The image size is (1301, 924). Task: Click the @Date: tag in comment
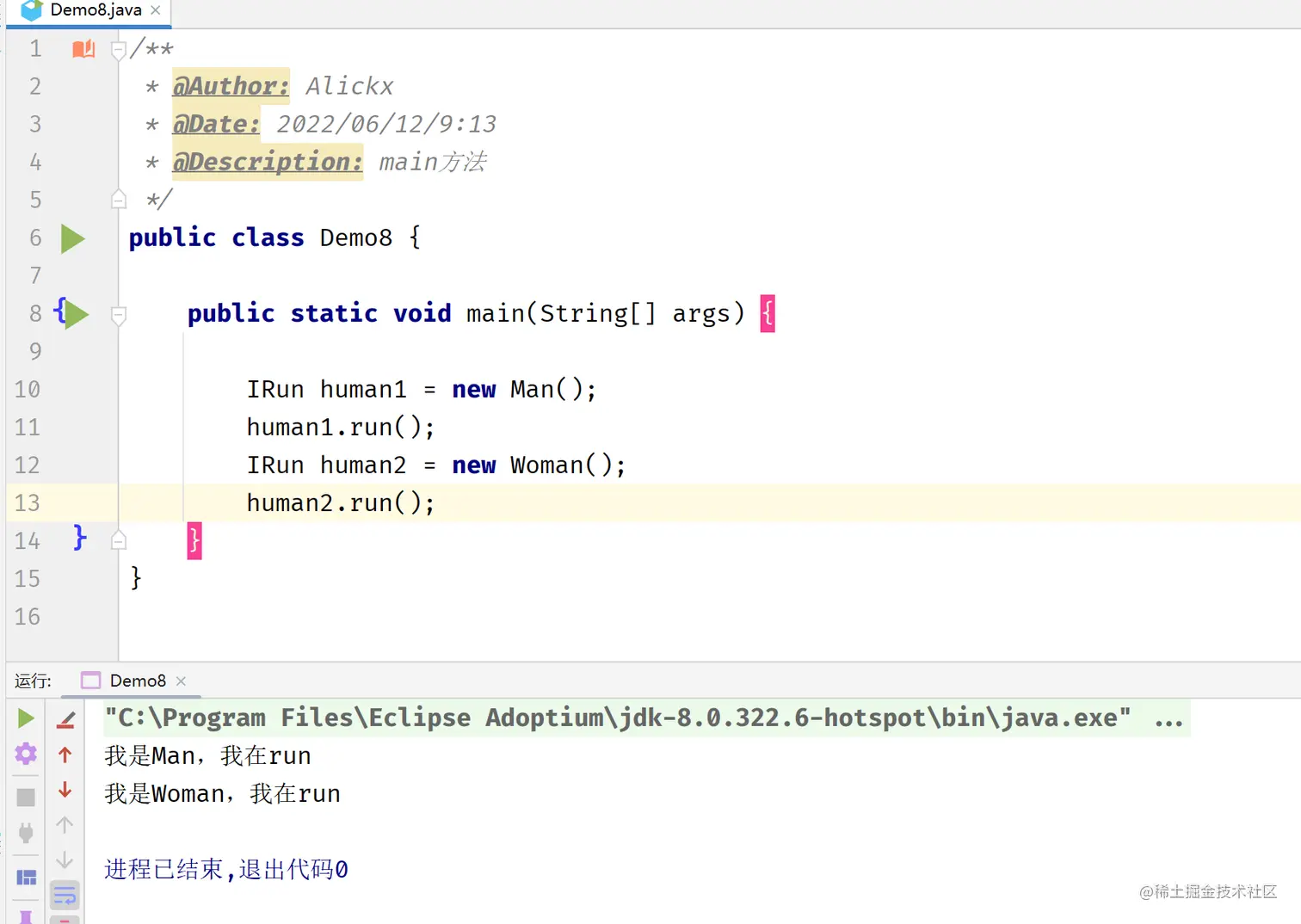(216, 124)
